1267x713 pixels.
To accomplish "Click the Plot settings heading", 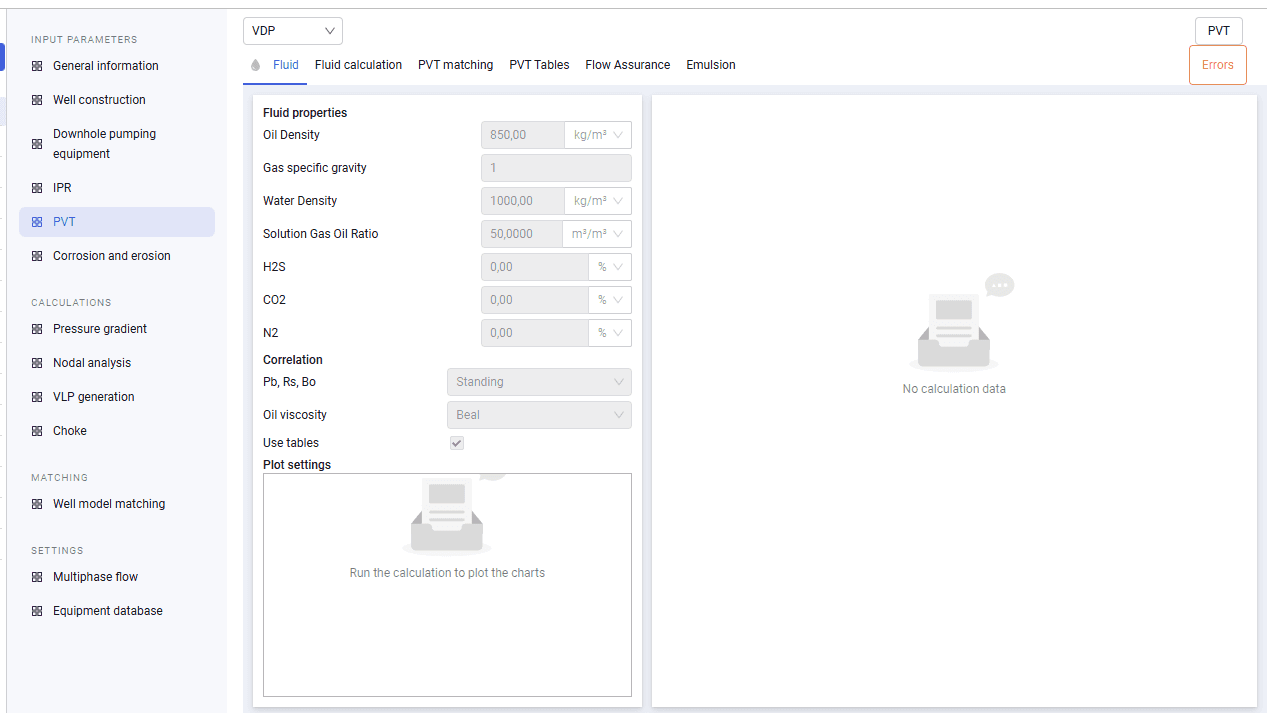I will (297, 465).
